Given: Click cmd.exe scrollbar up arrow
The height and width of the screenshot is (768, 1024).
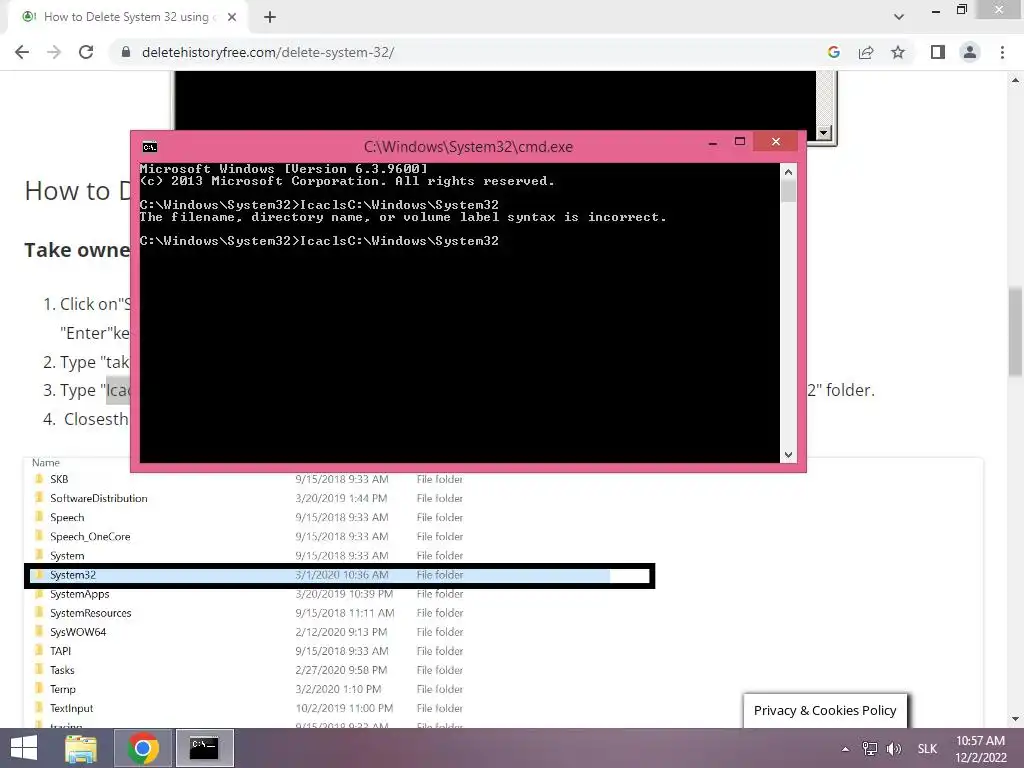Looking at the screenshot, I should tap(788, 172).
